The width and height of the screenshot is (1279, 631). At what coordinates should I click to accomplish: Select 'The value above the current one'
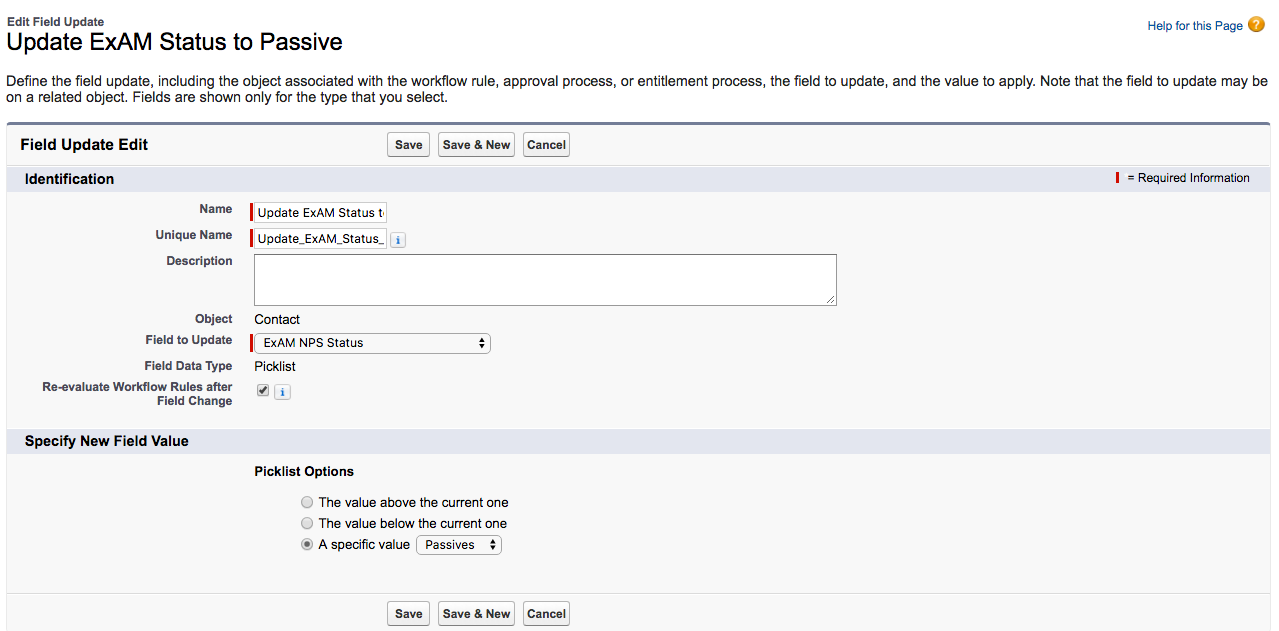click(307, 502)
